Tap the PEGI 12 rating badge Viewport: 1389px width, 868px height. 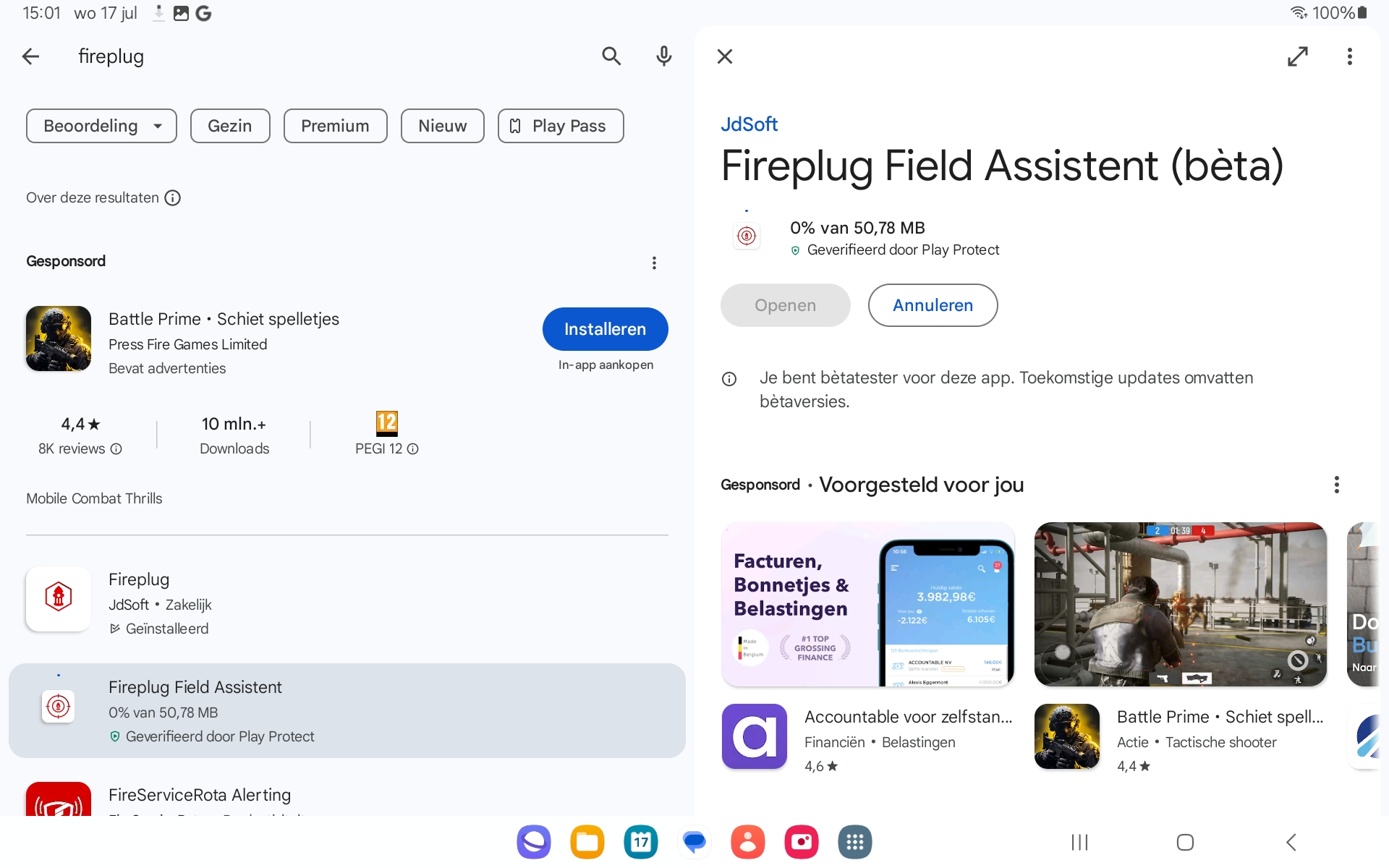point(386,424)
